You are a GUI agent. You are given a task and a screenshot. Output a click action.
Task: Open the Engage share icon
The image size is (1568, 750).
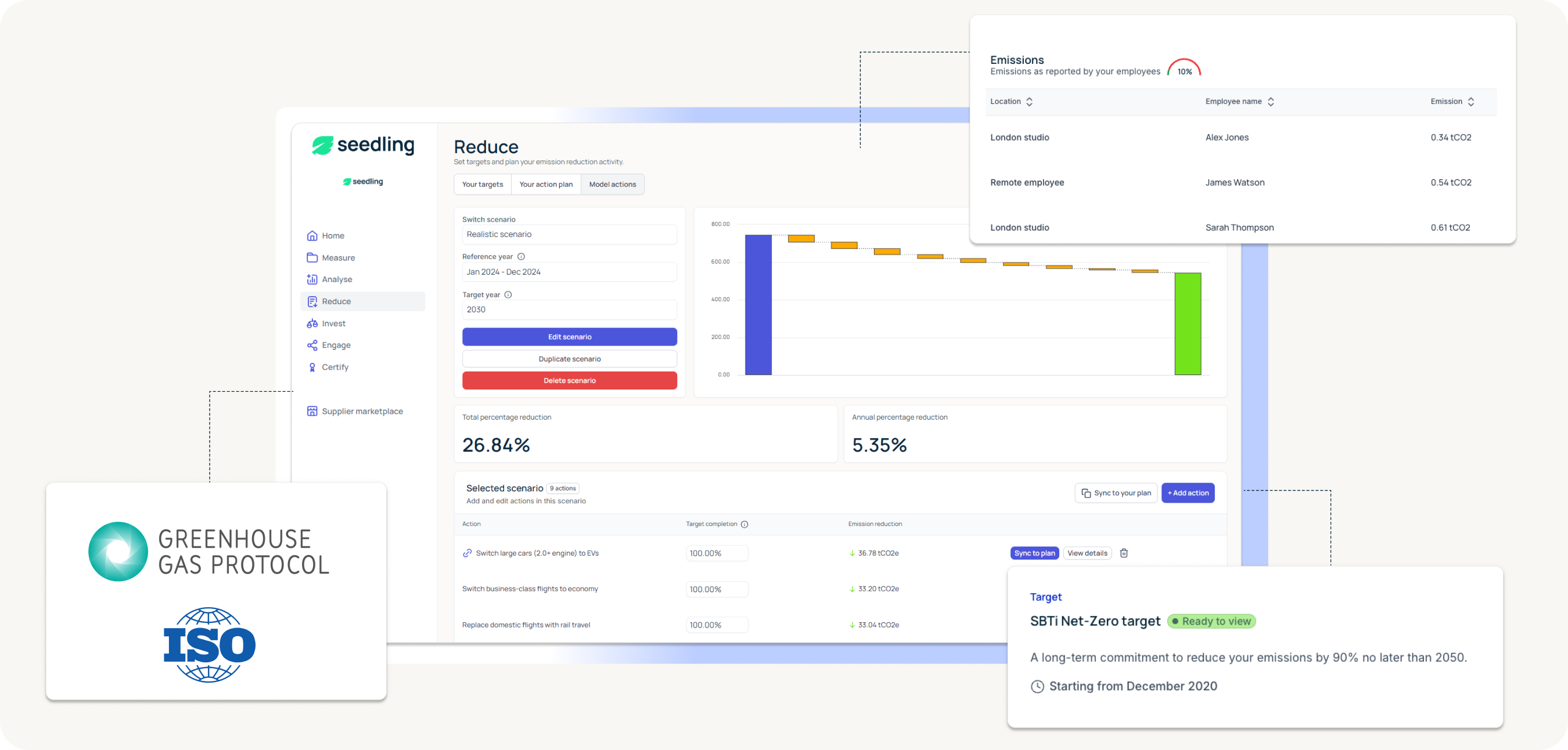pos(312,345)
